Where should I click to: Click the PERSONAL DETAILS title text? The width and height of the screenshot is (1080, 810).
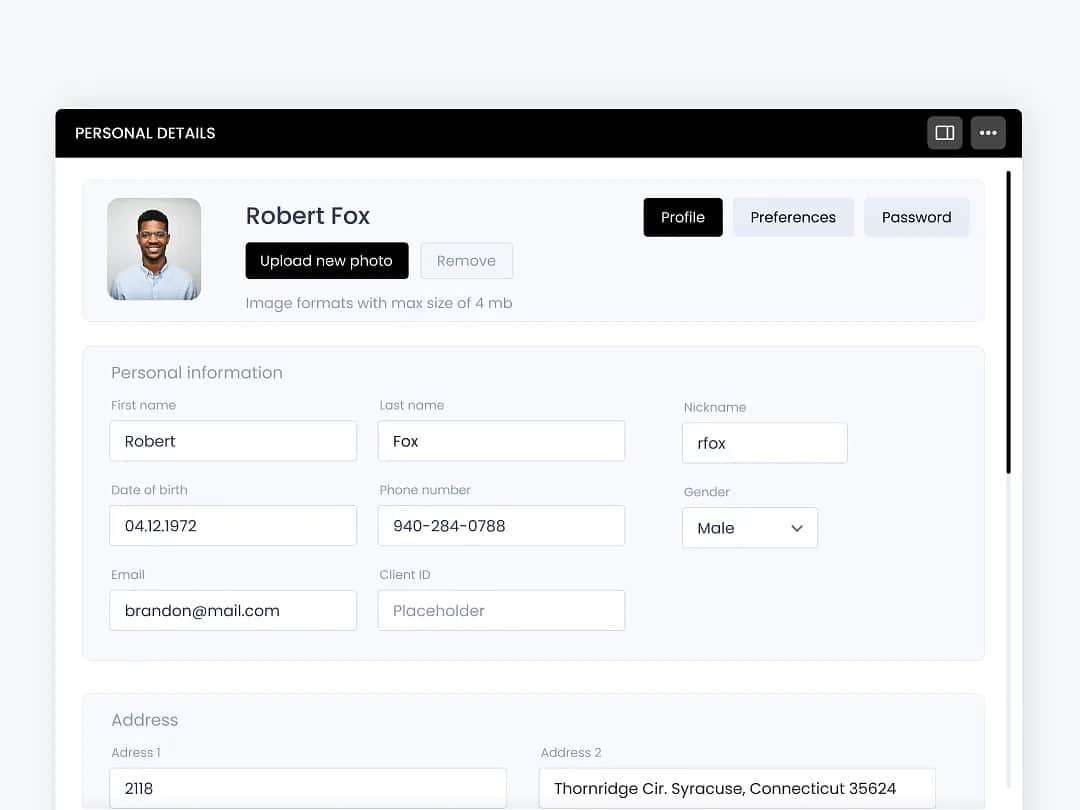click(x=145, y=133)
